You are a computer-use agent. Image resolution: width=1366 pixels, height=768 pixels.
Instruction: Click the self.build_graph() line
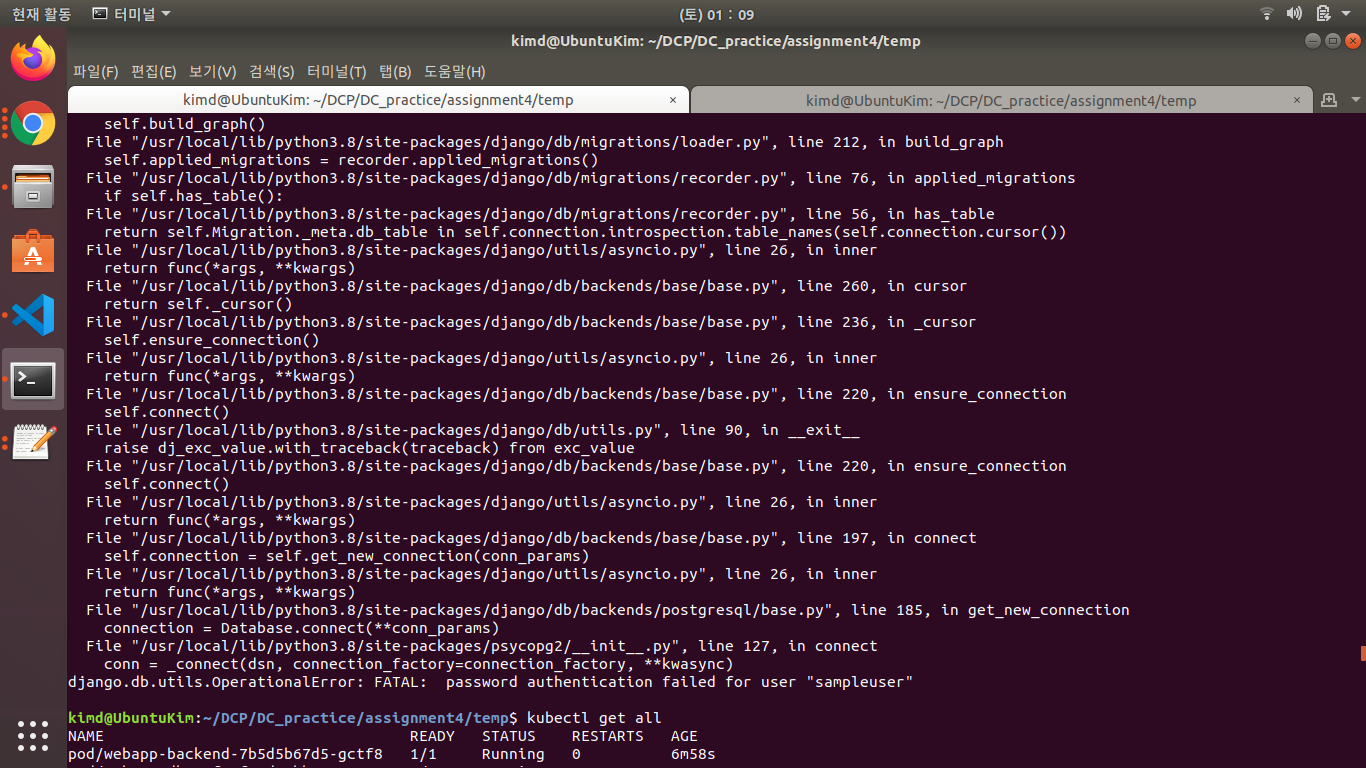tap(185, 124)
